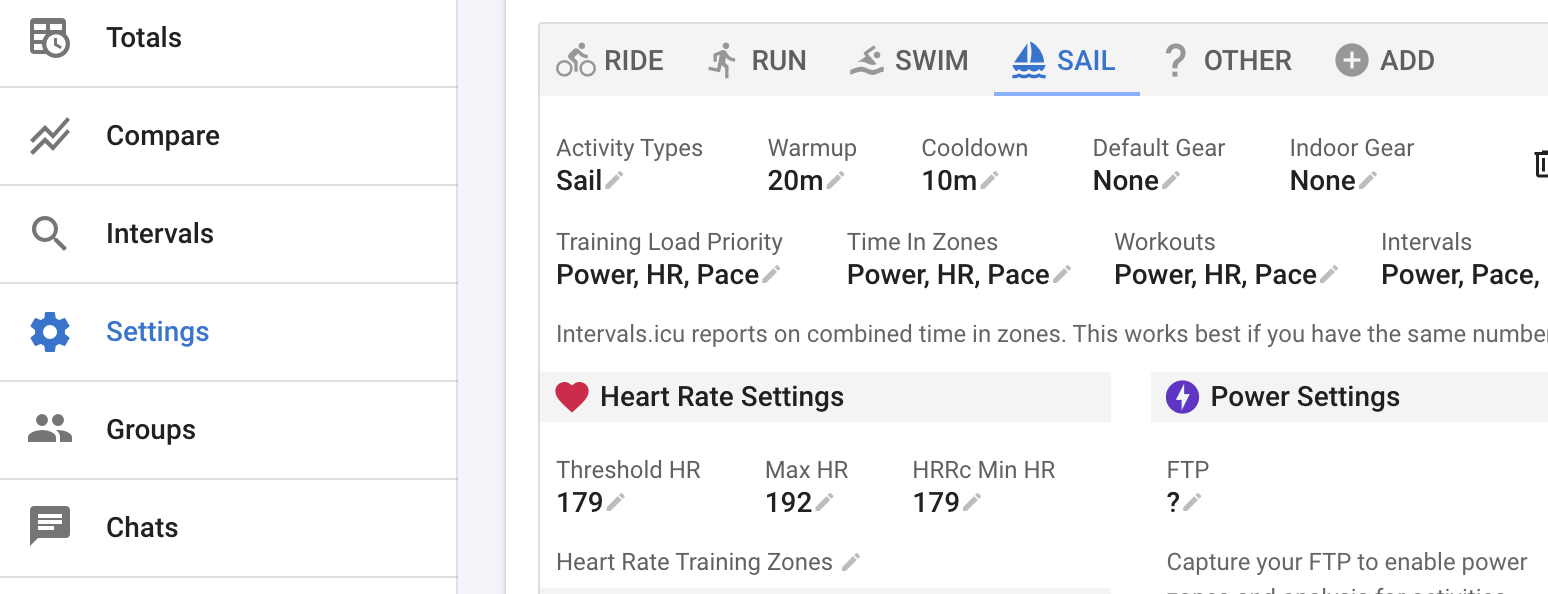Image resolution: width=1548 pixels, height=594 pixels.
Task: Switch to the RIDE sport tab
Action: (610, 60)
